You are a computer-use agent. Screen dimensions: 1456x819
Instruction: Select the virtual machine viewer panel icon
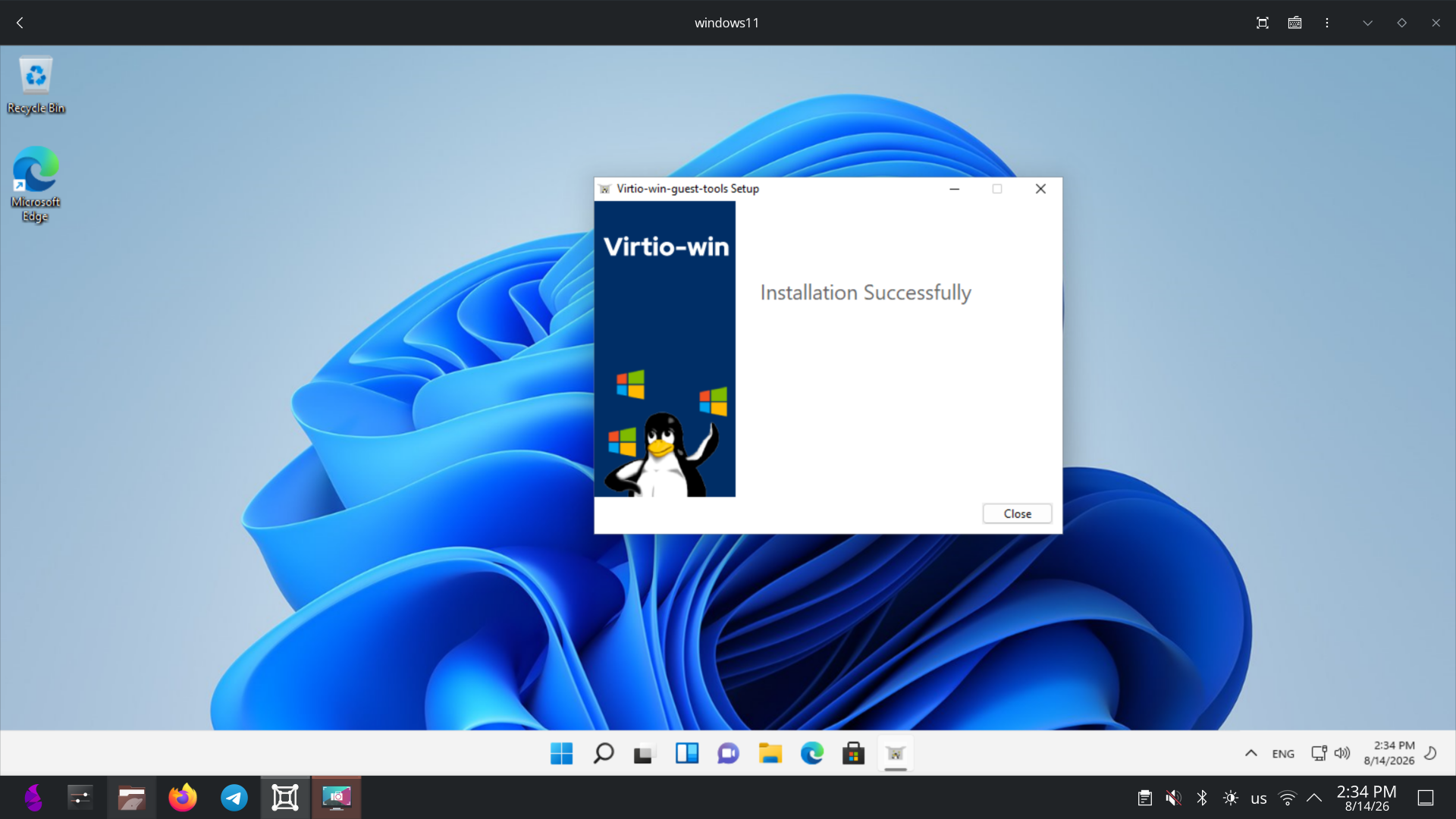285,798
